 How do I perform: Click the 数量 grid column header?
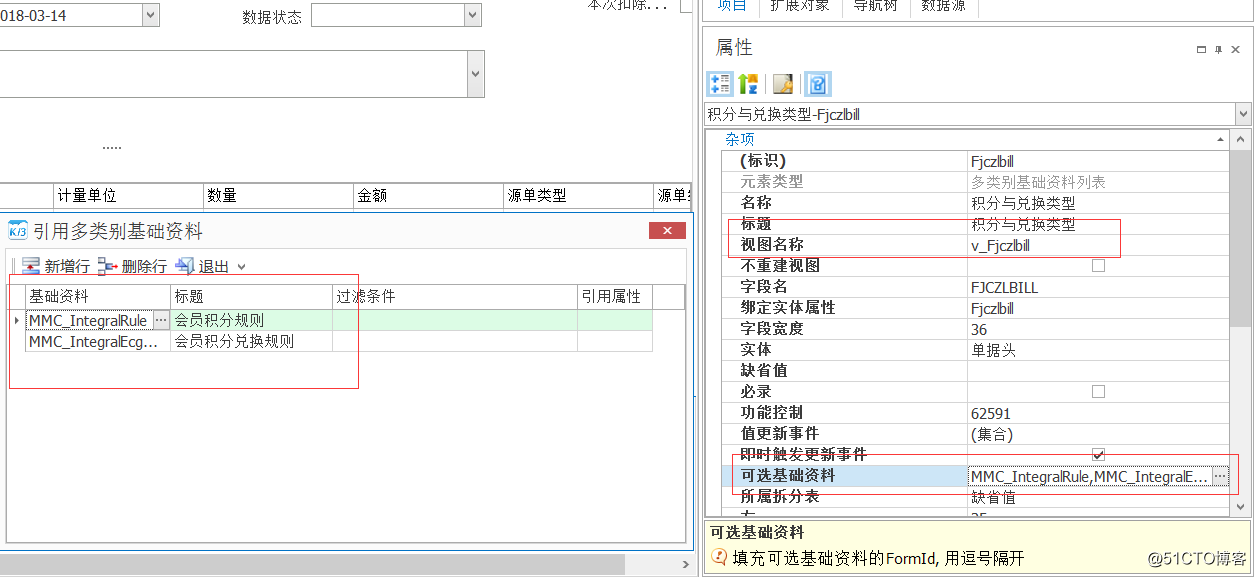(279, 195)
